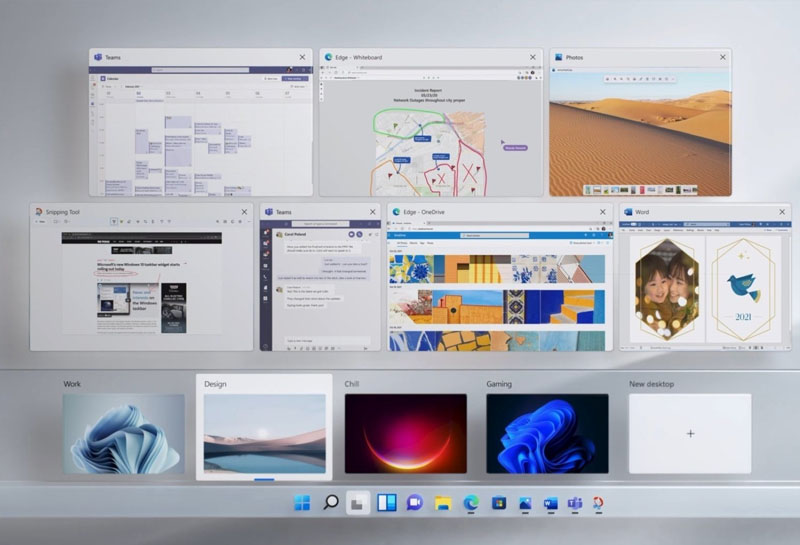
Task: Toggle the Task View taskbar button
Action: (x=358, y=503)
